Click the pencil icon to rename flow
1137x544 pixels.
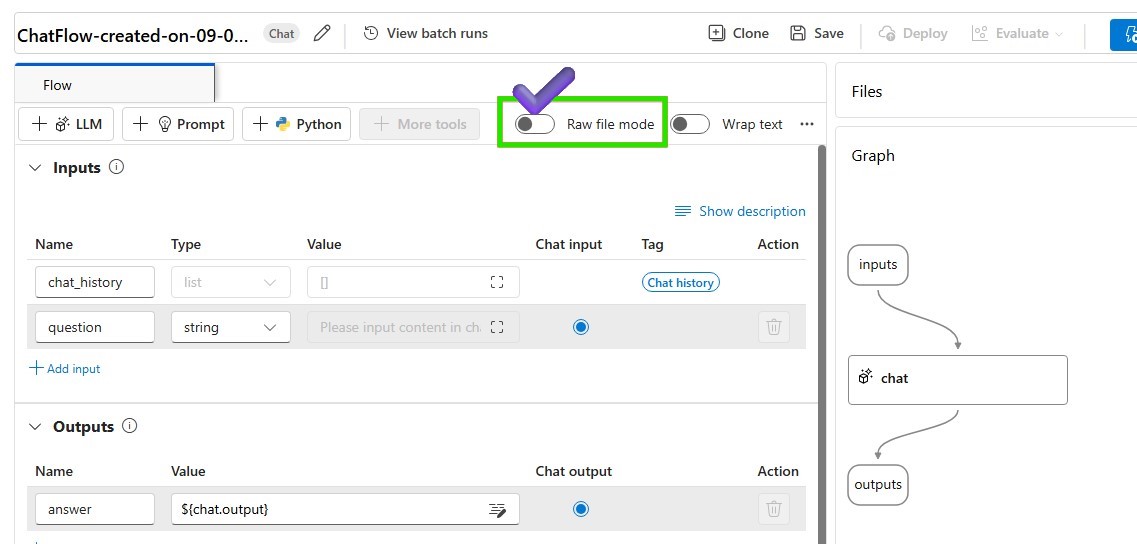point(322,33)
